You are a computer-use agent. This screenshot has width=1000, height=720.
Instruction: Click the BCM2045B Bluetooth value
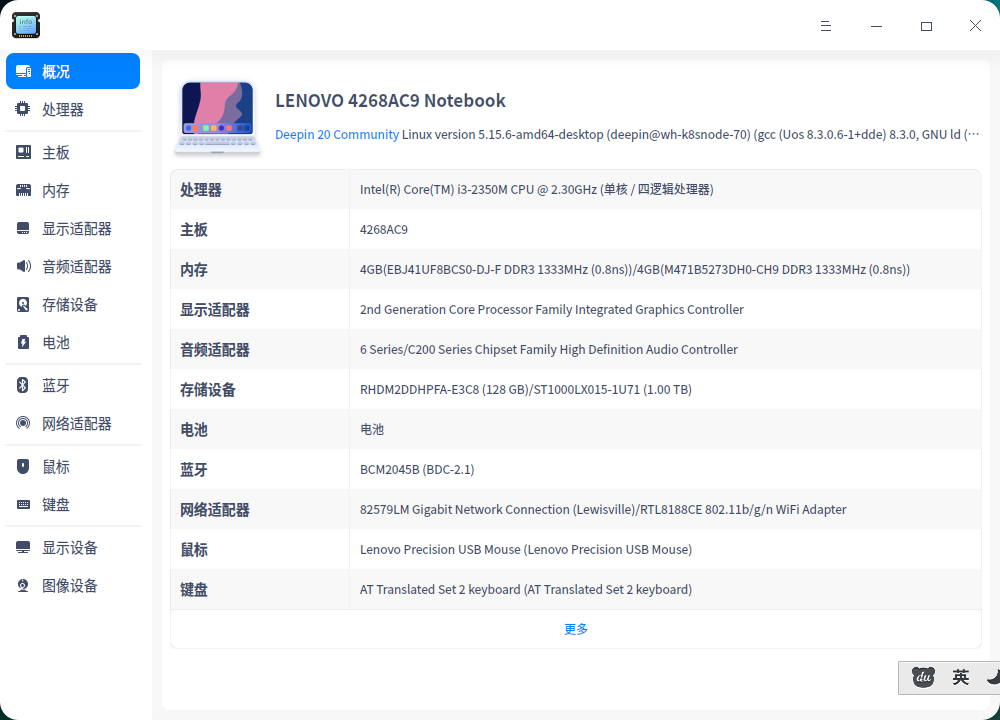(417, 469)
